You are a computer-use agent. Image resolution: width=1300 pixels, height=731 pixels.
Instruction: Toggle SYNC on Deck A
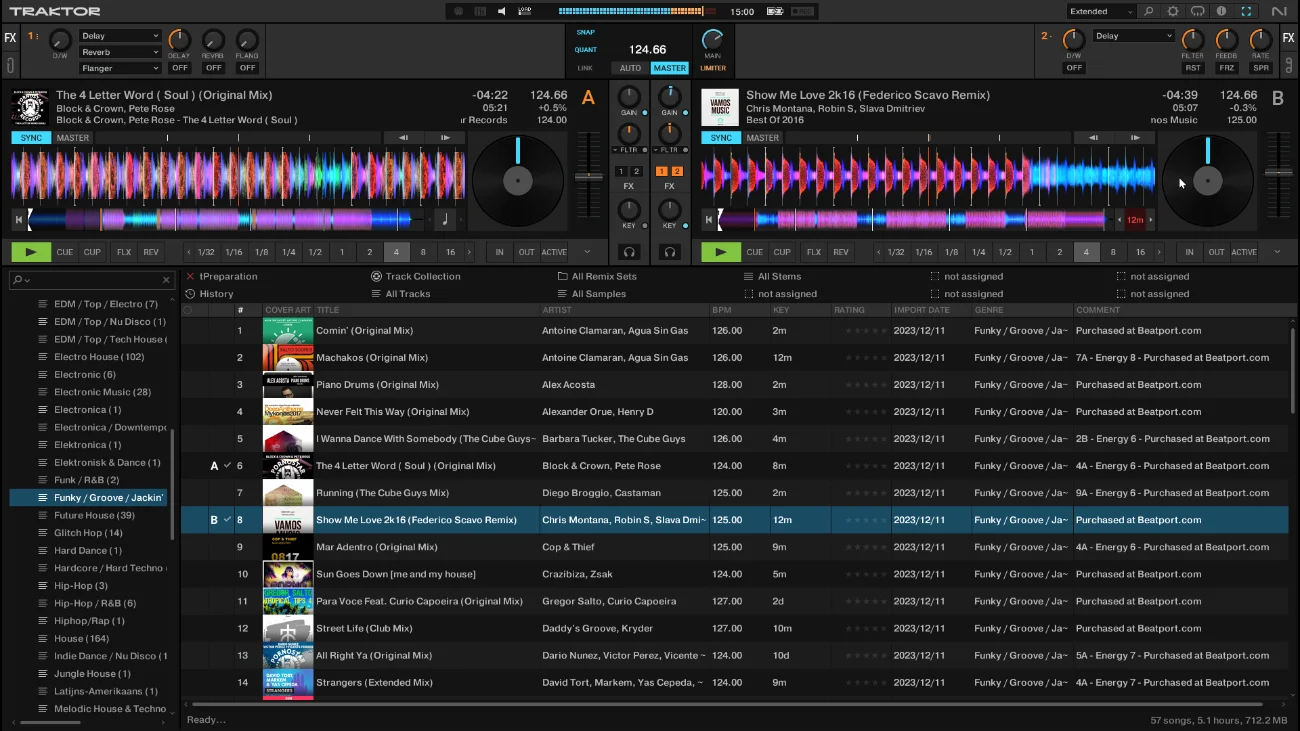[31, 138]
